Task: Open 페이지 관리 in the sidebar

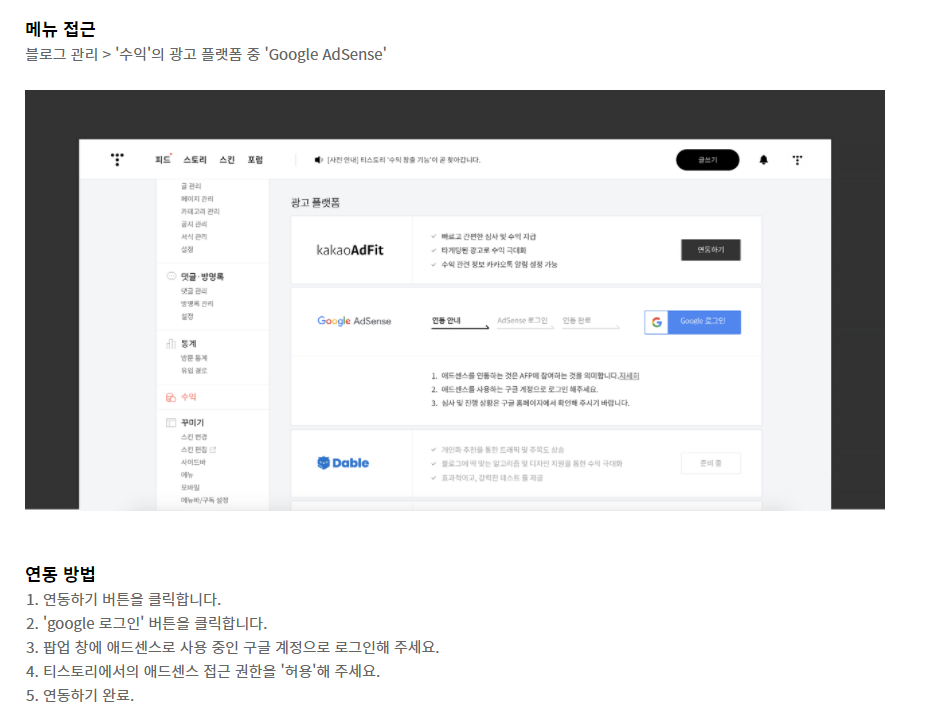Action: [x=197, y=199]
